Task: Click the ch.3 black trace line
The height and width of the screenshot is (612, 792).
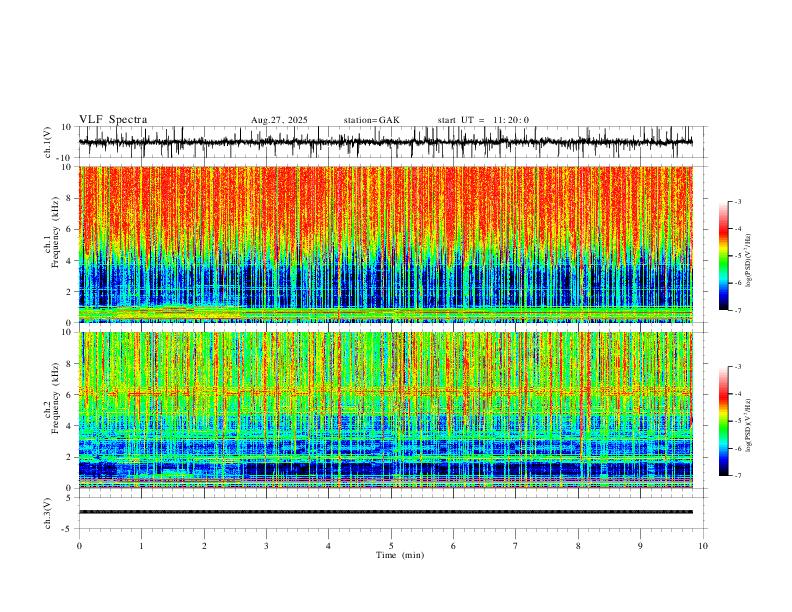Action: [x=386, y=512]
